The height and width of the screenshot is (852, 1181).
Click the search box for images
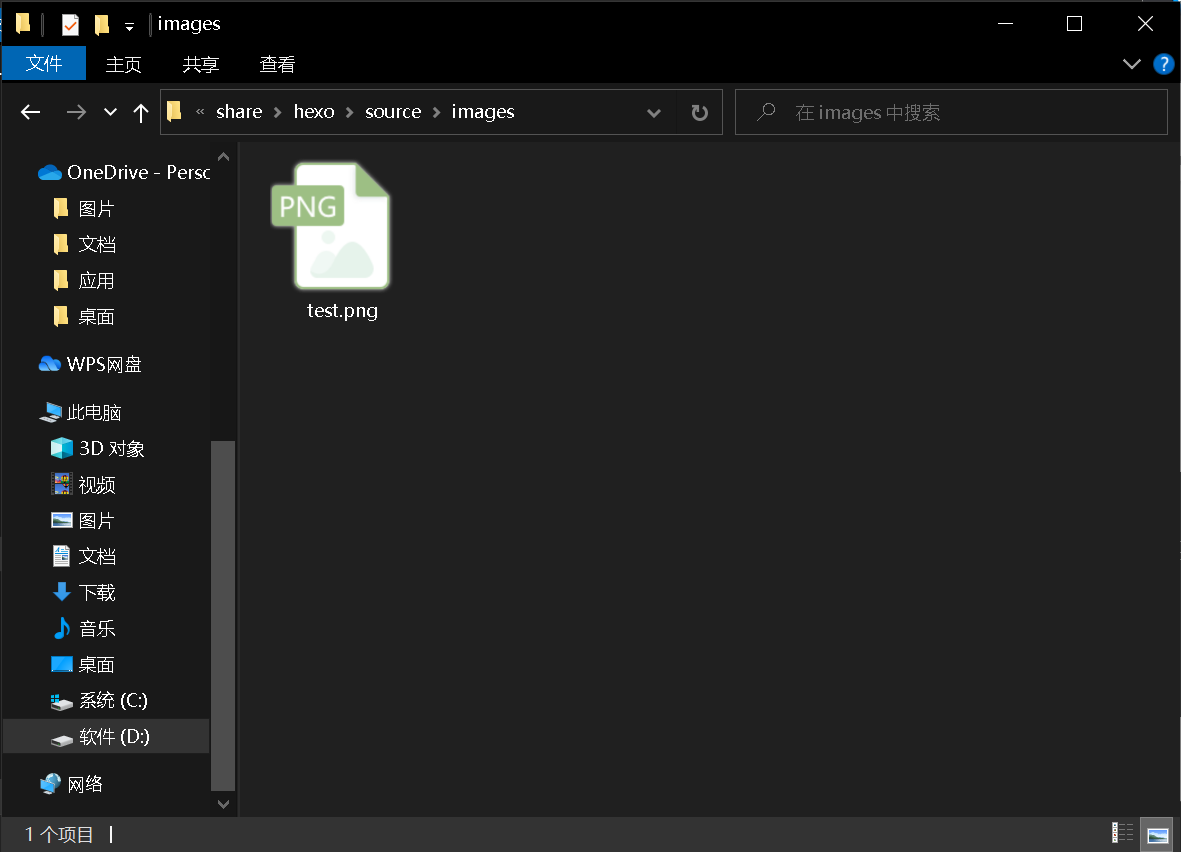[960, 112]
